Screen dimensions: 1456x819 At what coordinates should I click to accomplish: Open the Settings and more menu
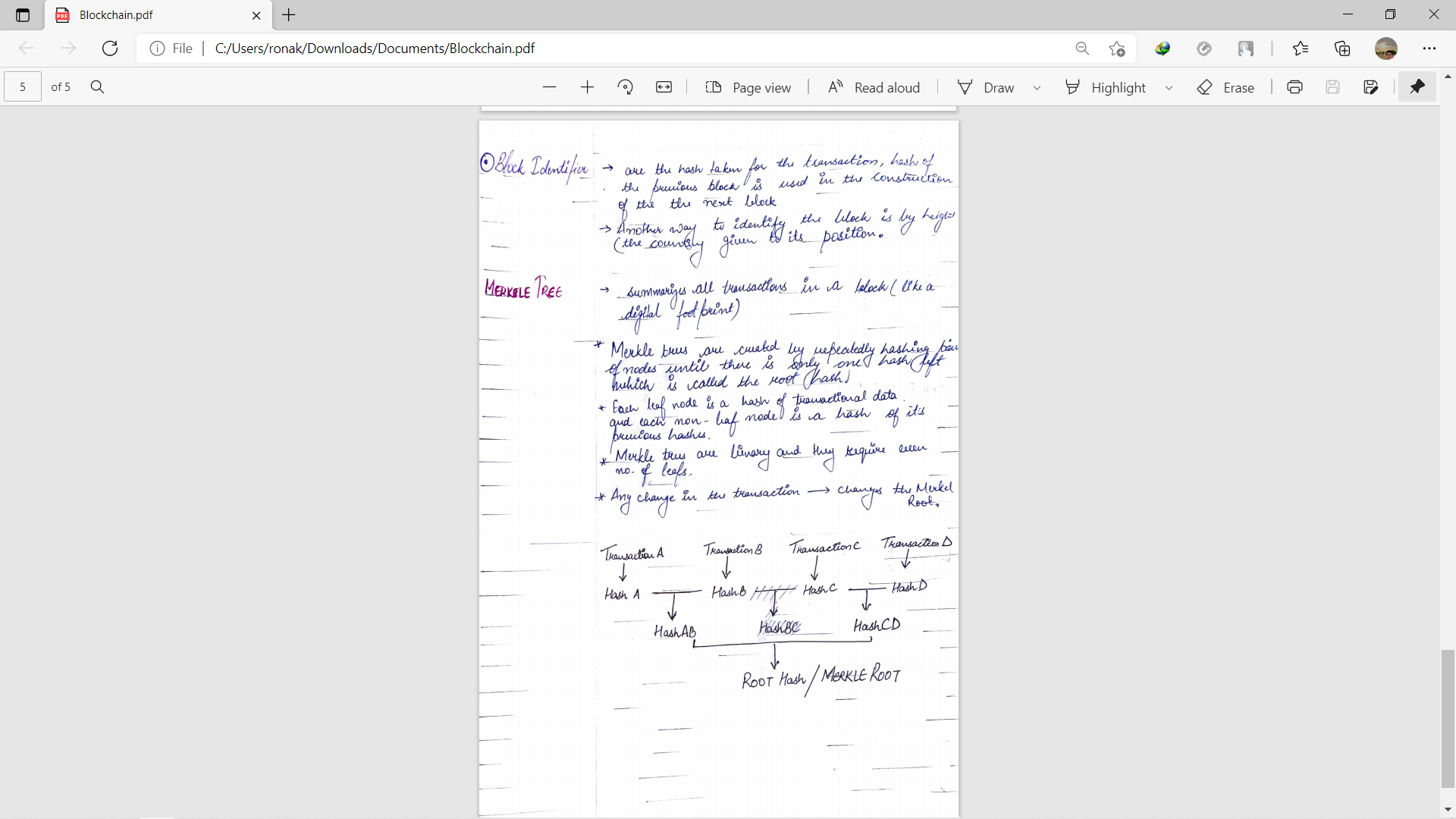click(x=1429, y=49)
